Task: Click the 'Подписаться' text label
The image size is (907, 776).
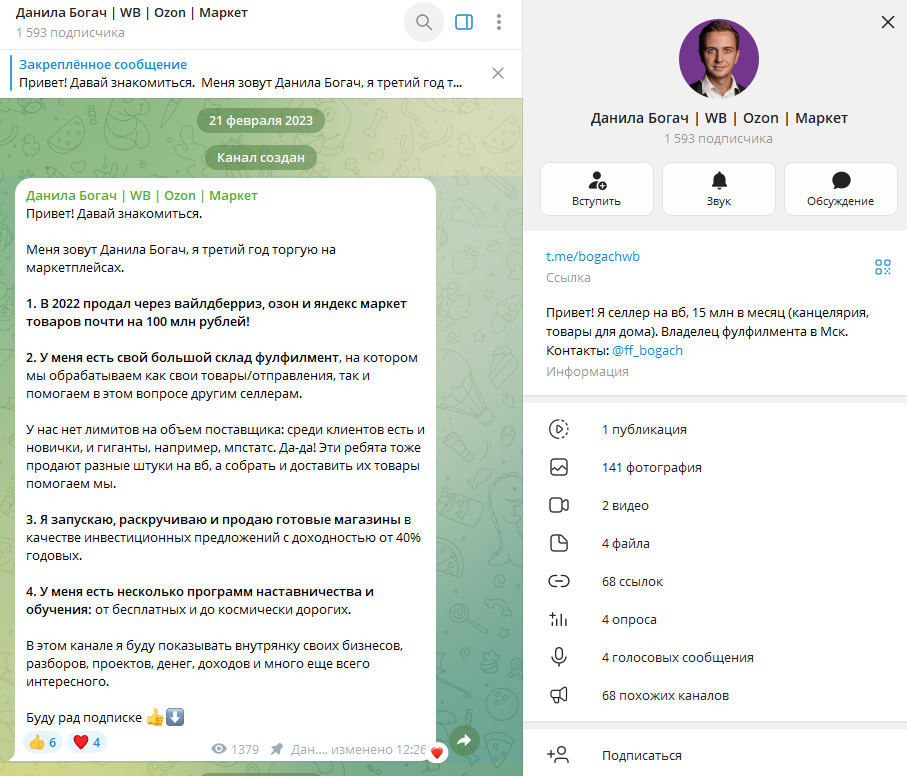Action: 642,756
